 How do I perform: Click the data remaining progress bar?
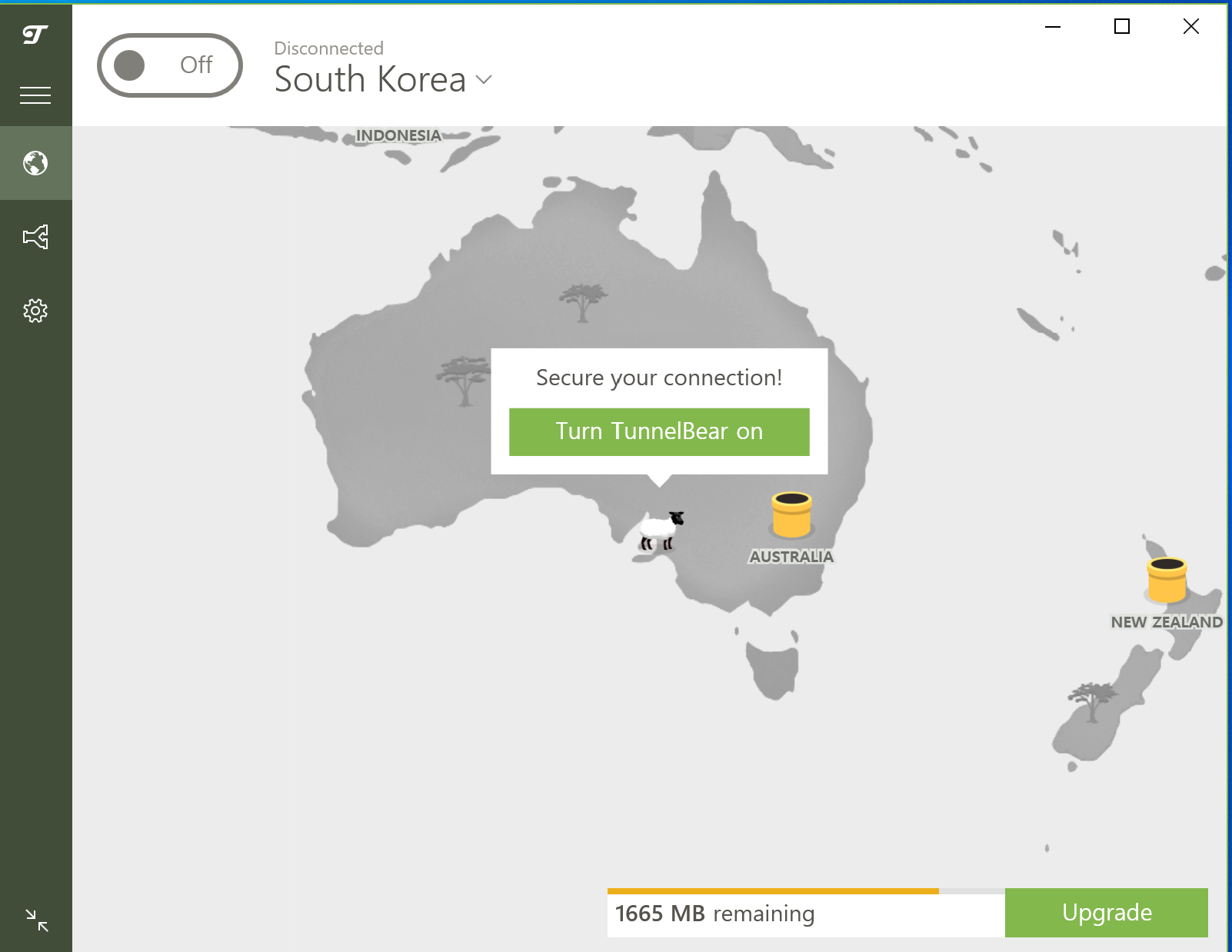(x=806, y=891)
